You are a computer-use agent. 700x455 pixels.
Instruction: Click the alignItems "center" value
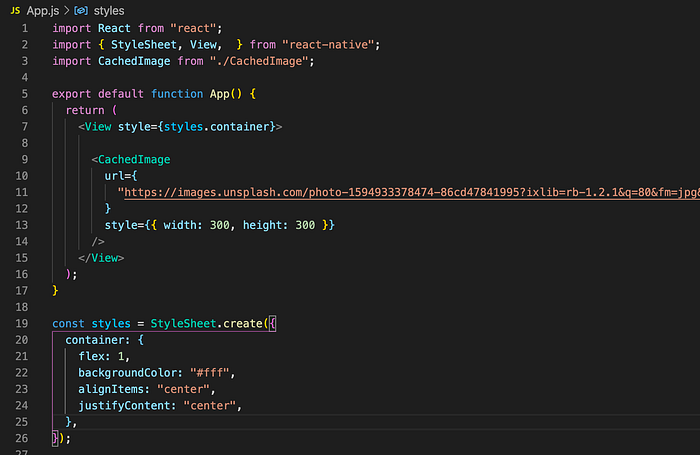tap(183, 389)
